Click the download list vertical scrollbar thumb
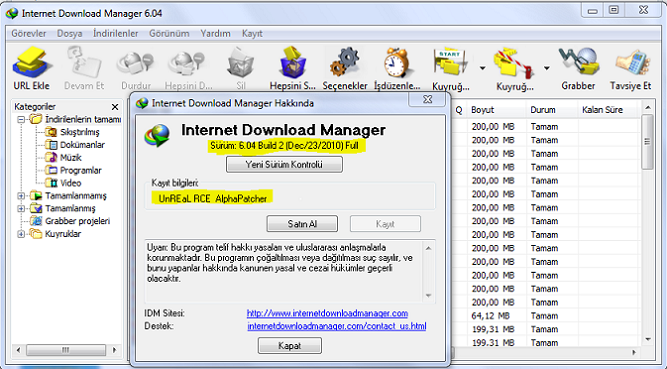The width and height of the screenshot is (667, 369). 647,142
